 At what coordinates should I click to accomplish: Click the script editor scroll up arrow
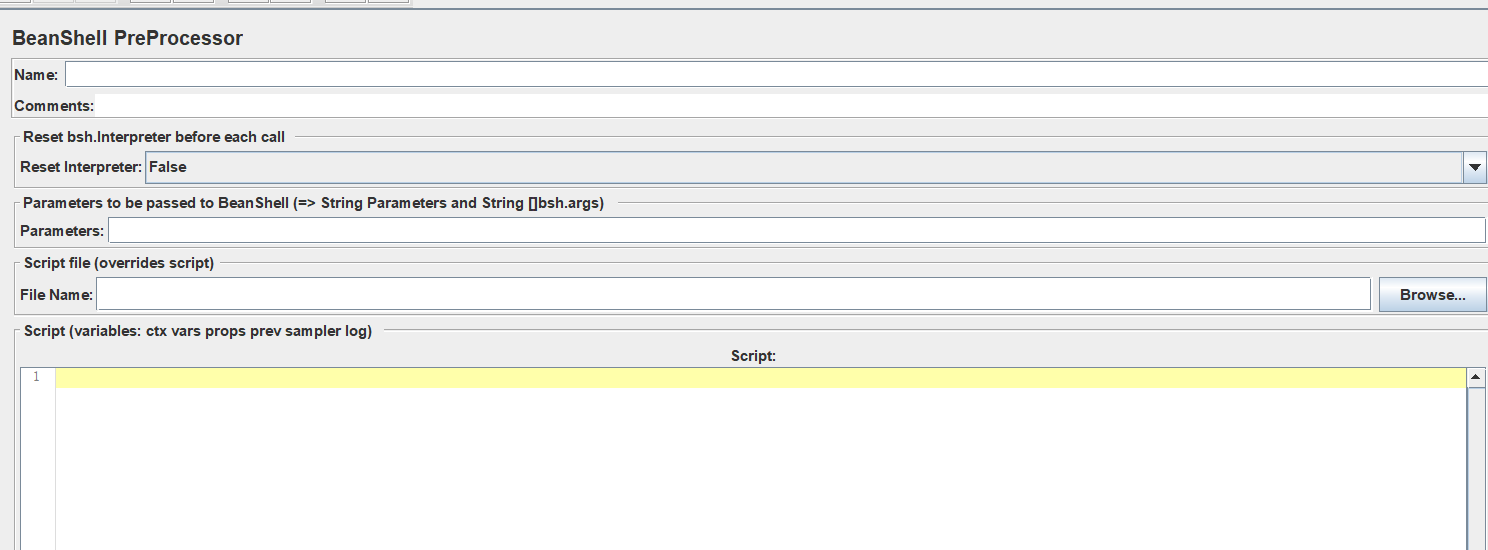(1476, 377)
